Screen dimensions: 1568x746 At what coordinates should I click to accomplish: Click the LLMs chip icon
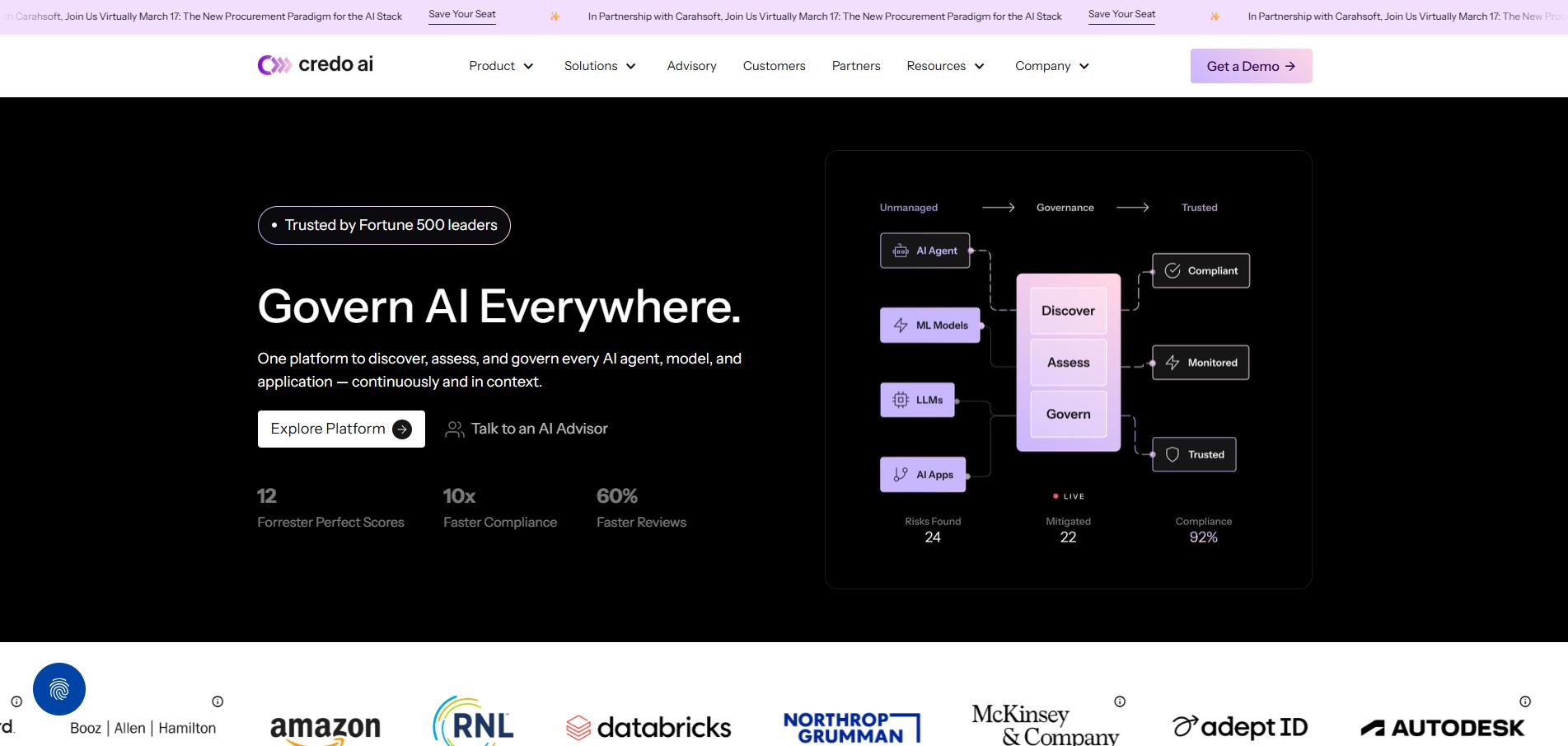tap(898, 400)
